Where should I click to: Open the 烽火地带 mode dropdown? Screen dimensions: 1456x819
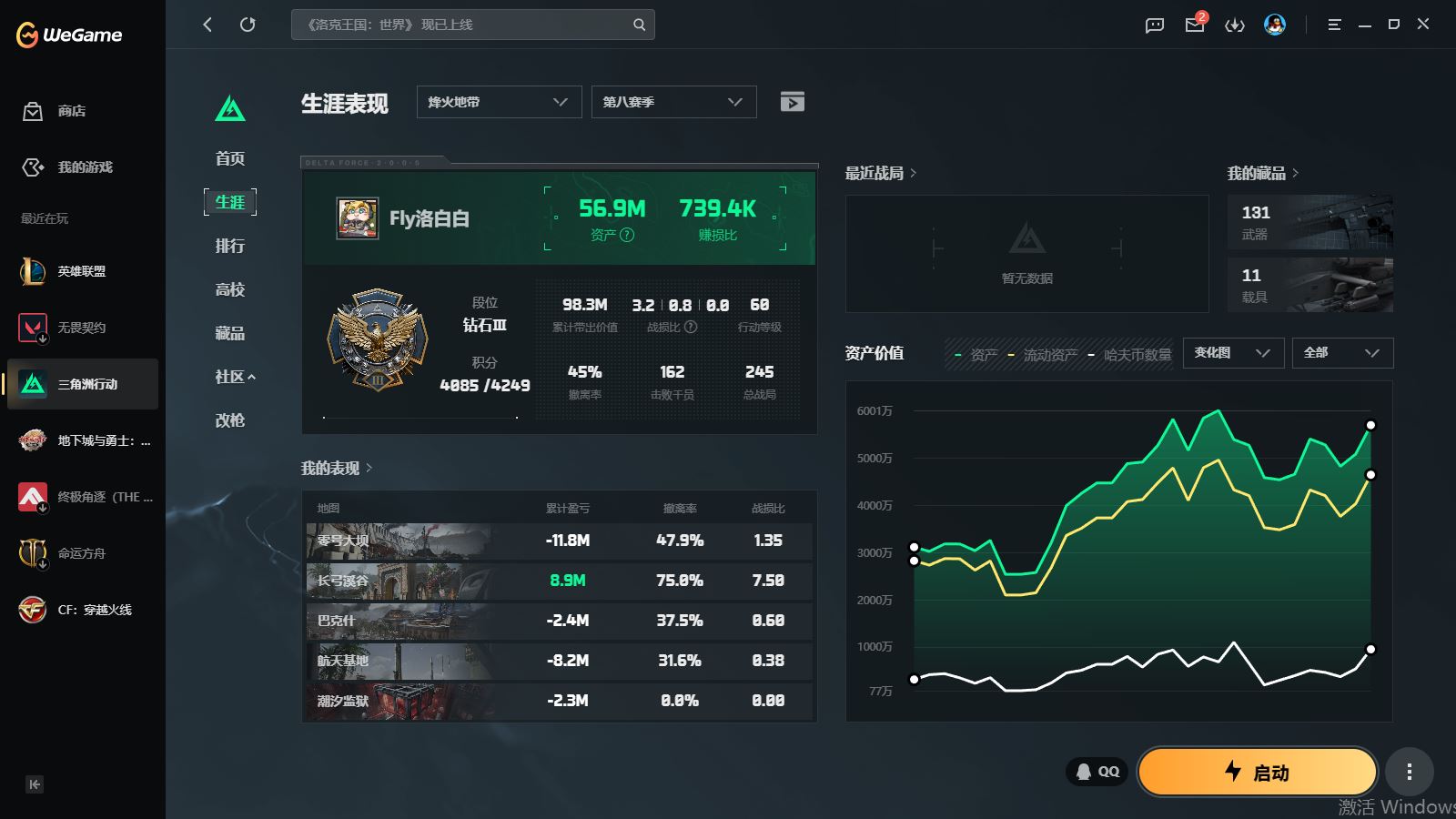[498, 101]
